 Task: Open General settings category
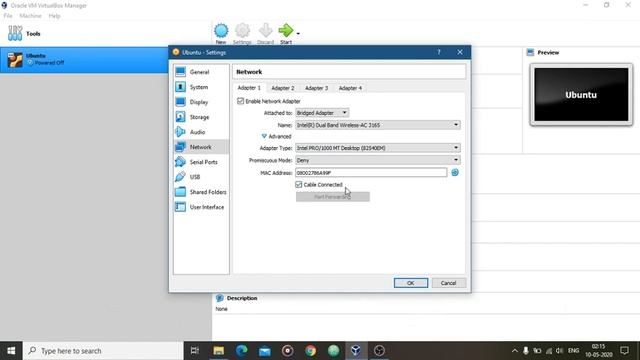tap(201, 72)
